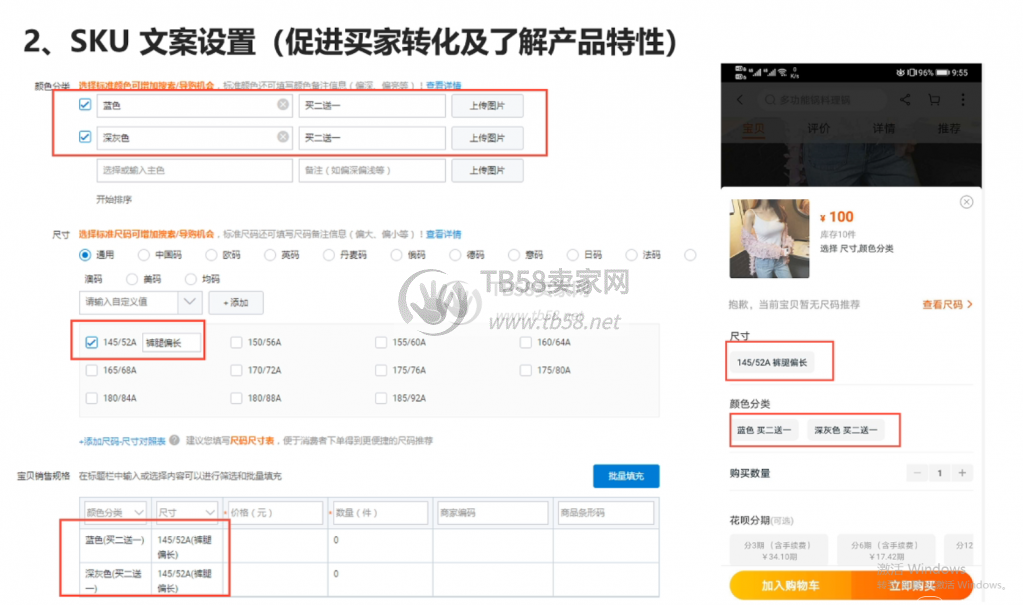The width and height of the screenshot is (1023, 605).
Task: Tap the back arrow in phone preview
Action: coord(740,100)
